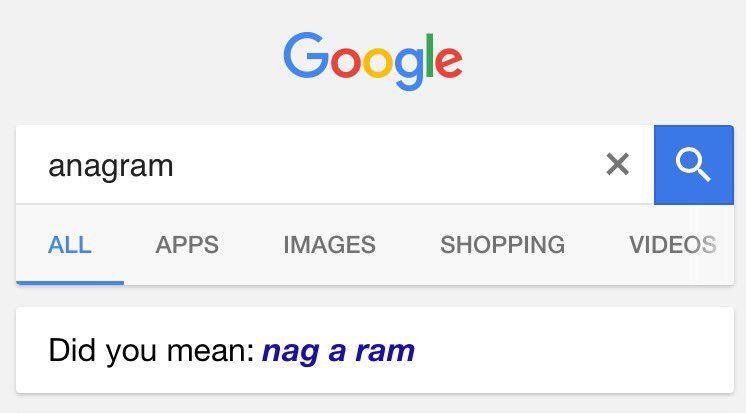746x413 pixels.
Task: Select the ALL results tab
Action: (x=69, y=245)
